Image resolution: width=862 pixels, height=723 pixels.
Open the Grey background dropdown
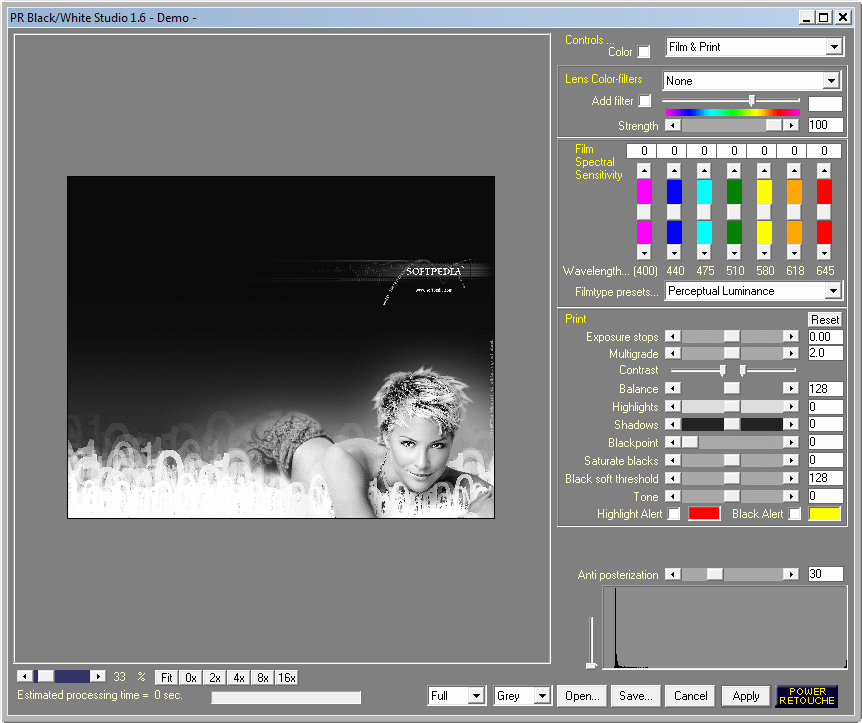pyautogui.click(x=542, y=696)
